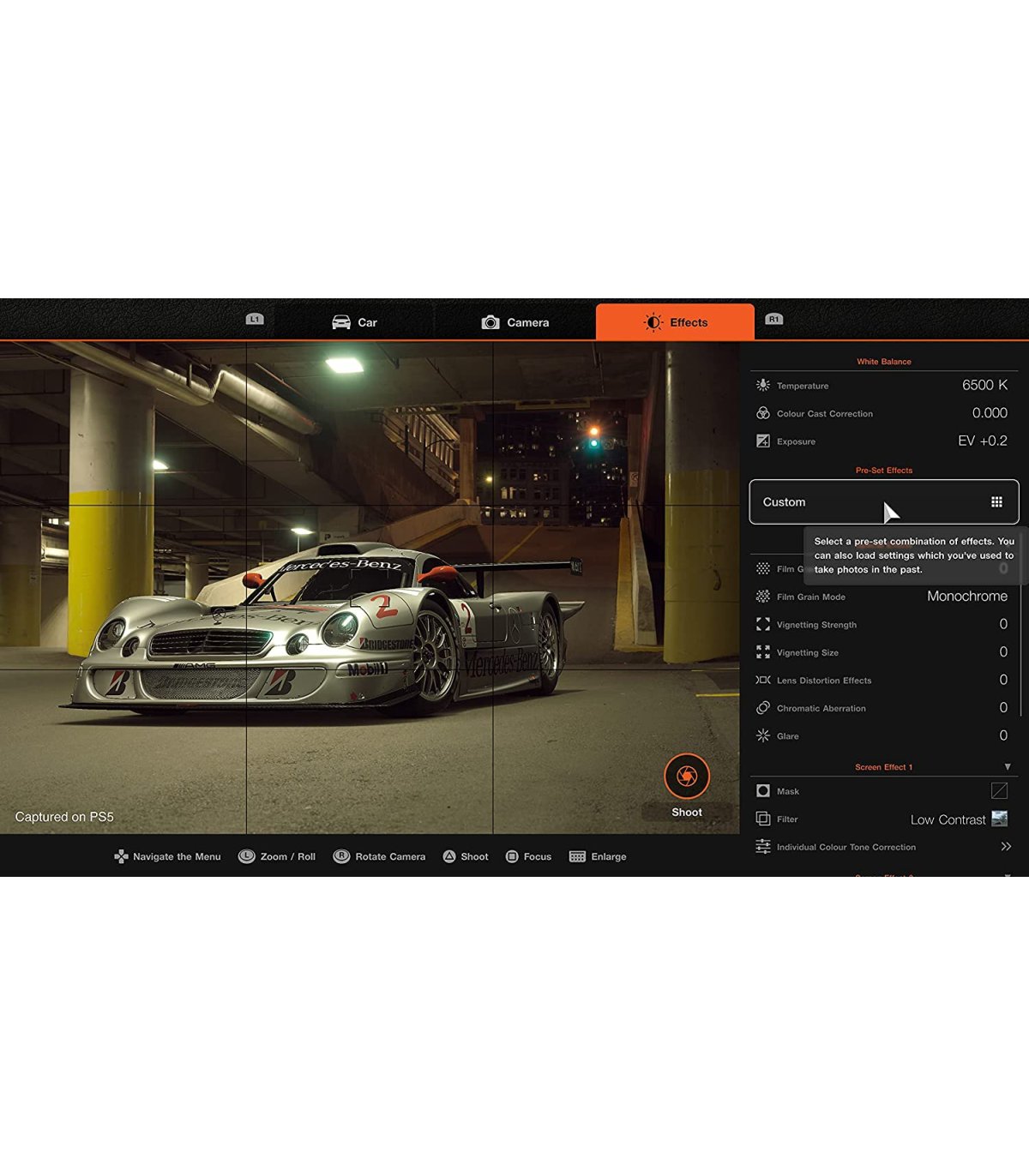1029x1176 pixels.
Task: Adjust the Temperature value 6500 K
Action: pos(984,385)
